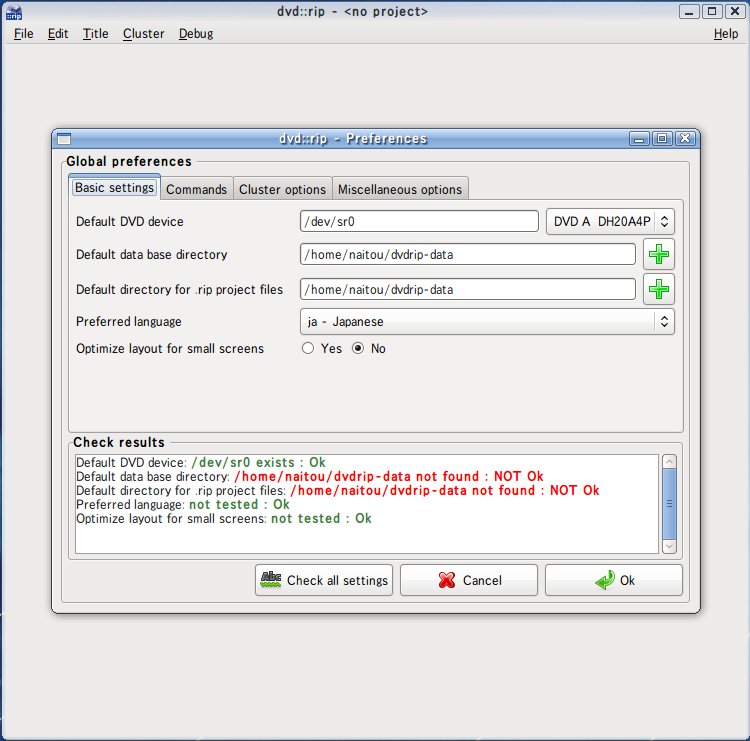Screen dimensions: 750x741
Task: Click the 'Default DVD device' setting label
Action: 130,221
